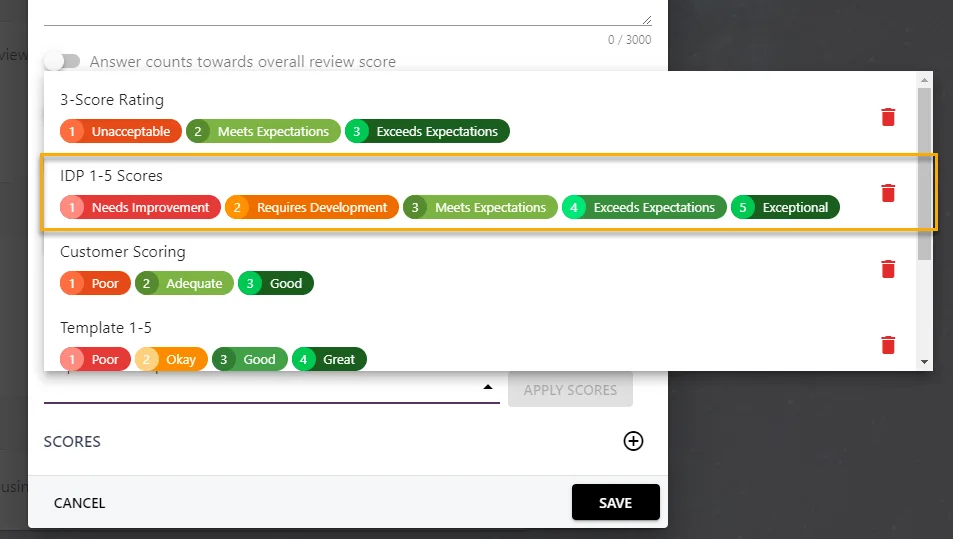The width and height of the screenshot is (953, 539).
Task: Click the Good chip in Template 1-5
Action: (x=250, y=359)
